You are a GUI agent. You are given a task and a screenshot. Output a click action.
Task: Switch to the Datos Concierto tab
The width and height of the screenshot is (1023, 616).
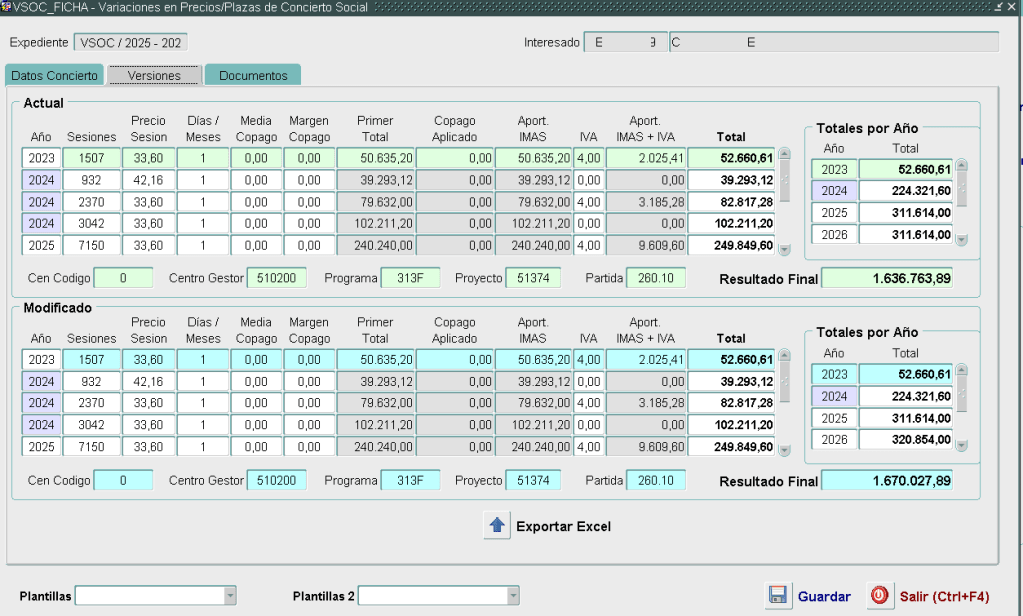click(54, 76)
